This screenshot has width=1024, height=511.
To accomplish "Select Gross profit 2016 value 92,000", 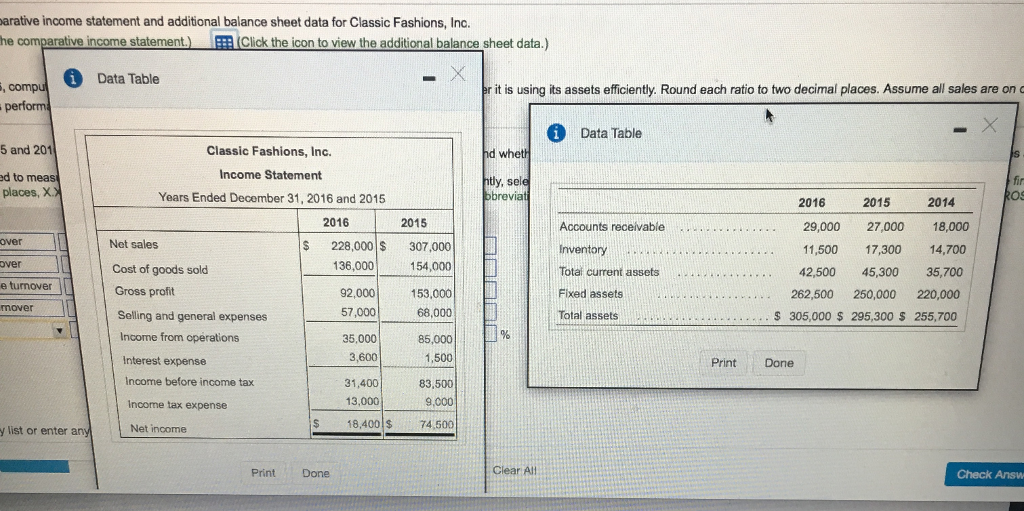I will click(358, 293).
